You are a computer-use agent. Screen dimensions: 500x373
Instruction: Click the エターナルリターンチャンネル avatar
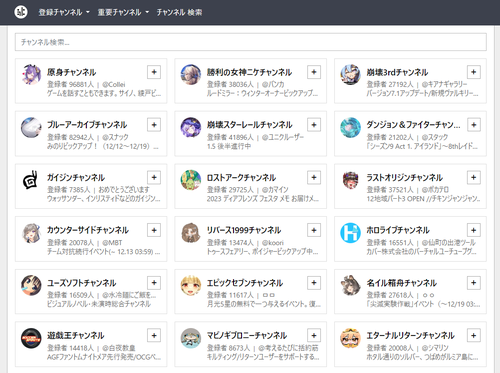[350, 338]
